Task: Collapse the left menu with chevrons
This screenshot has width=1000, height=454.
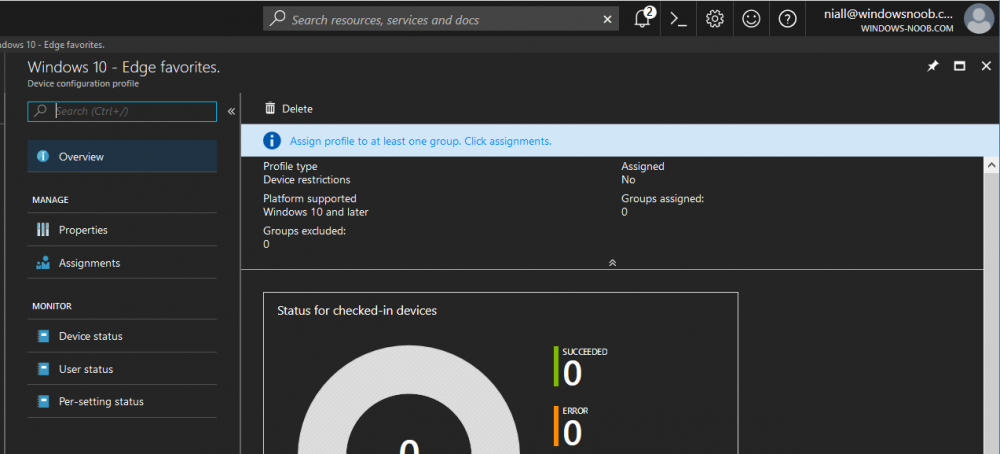Action: [x=232, y=112]
